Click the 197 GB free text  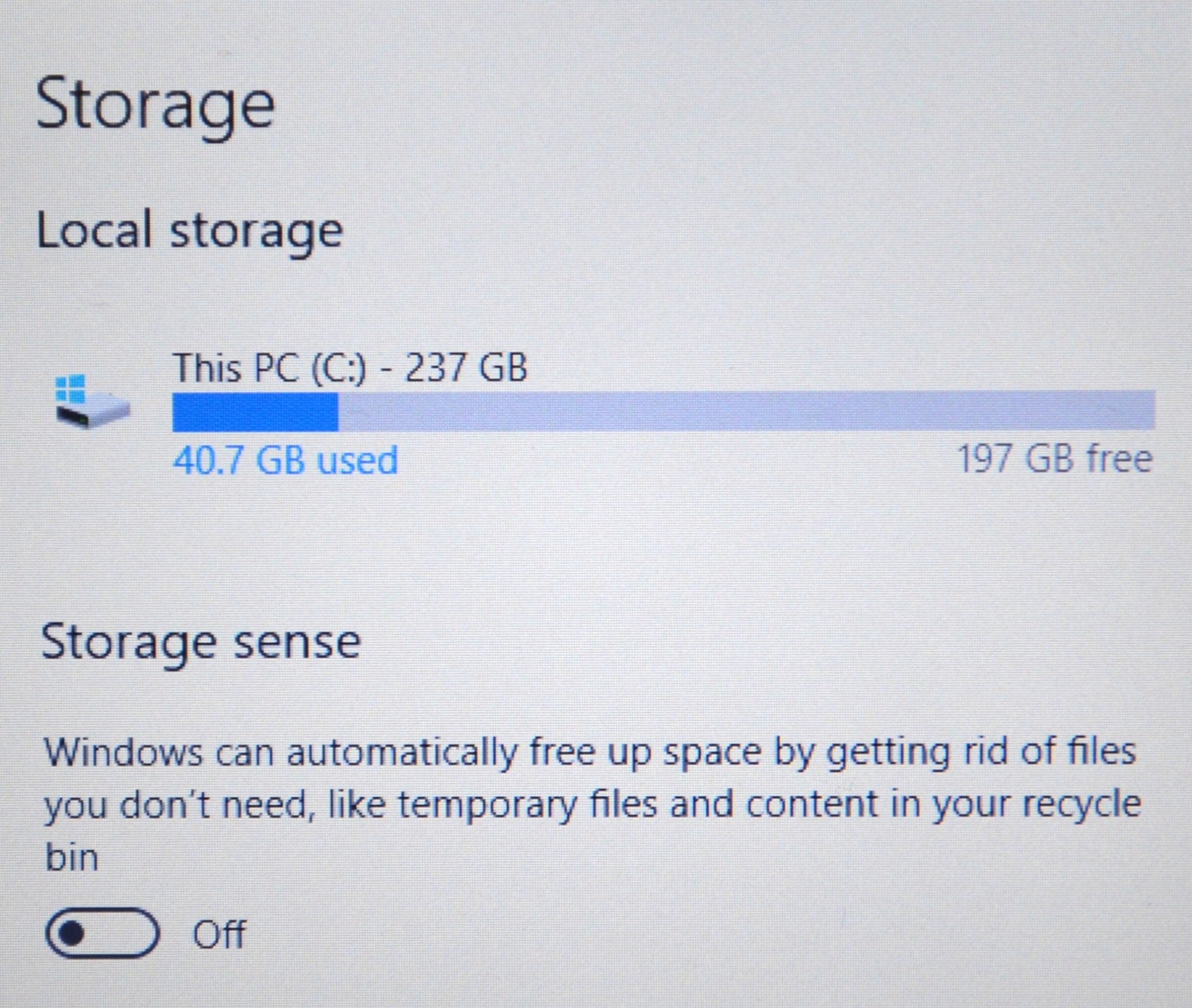1054,459
